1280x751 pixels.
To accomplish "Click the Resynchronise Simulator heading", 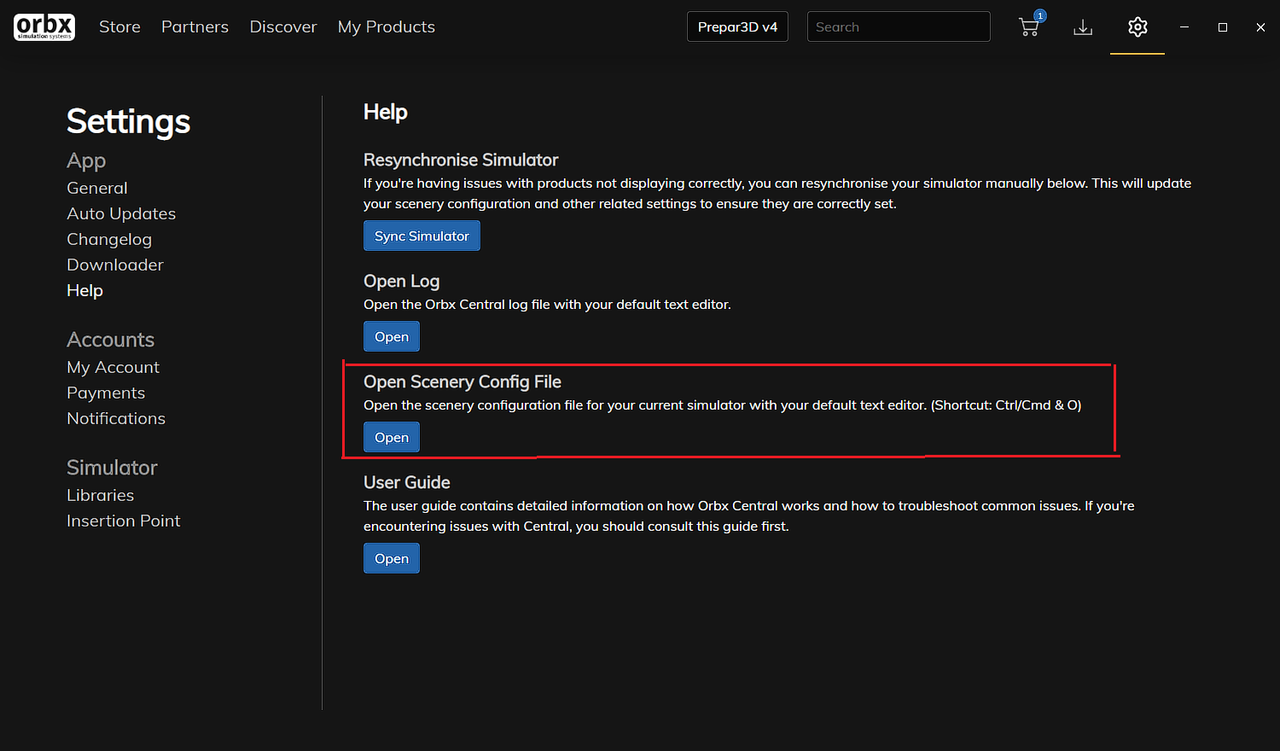I will click(x=461, y=160).
